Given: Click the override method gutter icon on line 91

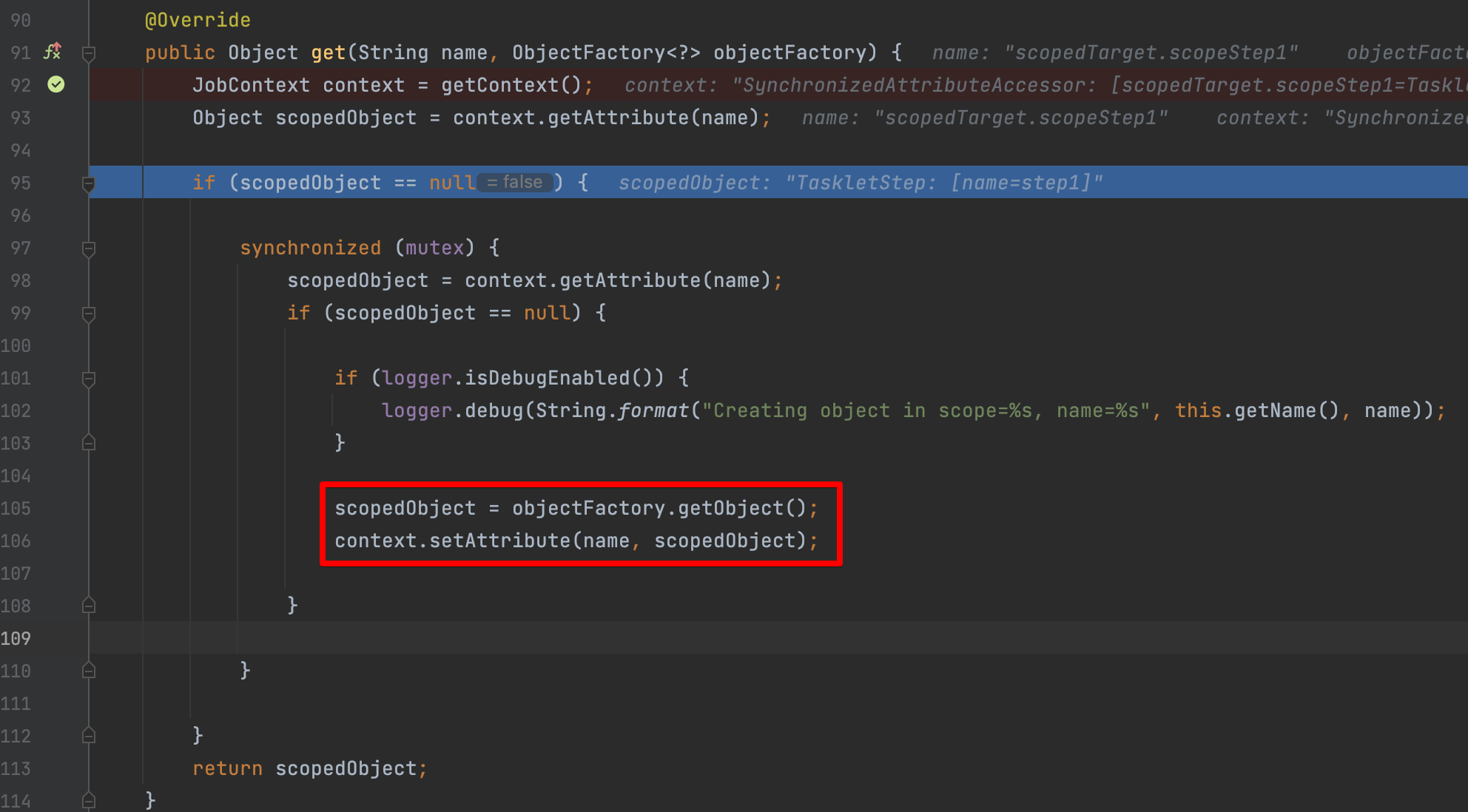Looking at the screenshot, I should tap(53, 52).
